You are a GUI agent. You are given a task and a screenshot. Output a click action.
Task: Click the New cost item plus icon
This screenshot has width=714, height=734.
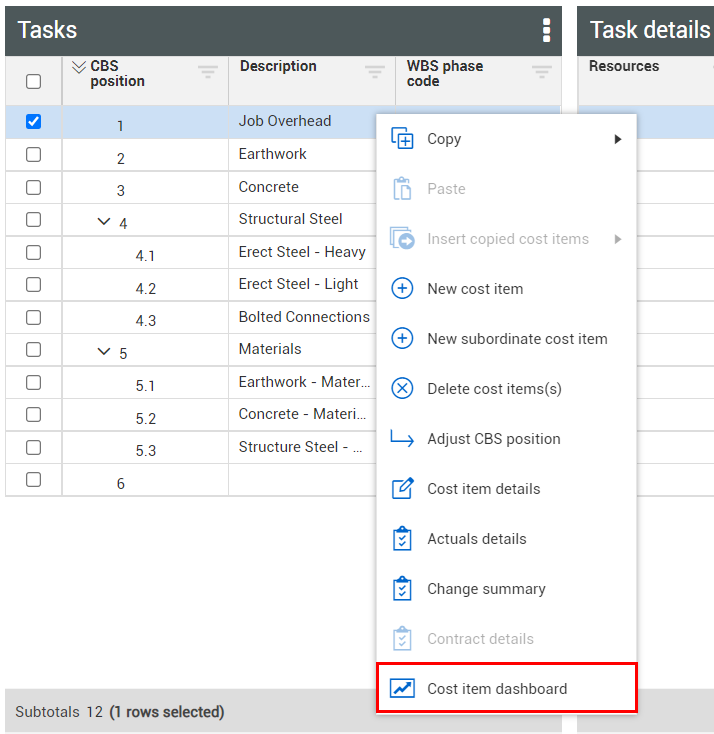402,289
